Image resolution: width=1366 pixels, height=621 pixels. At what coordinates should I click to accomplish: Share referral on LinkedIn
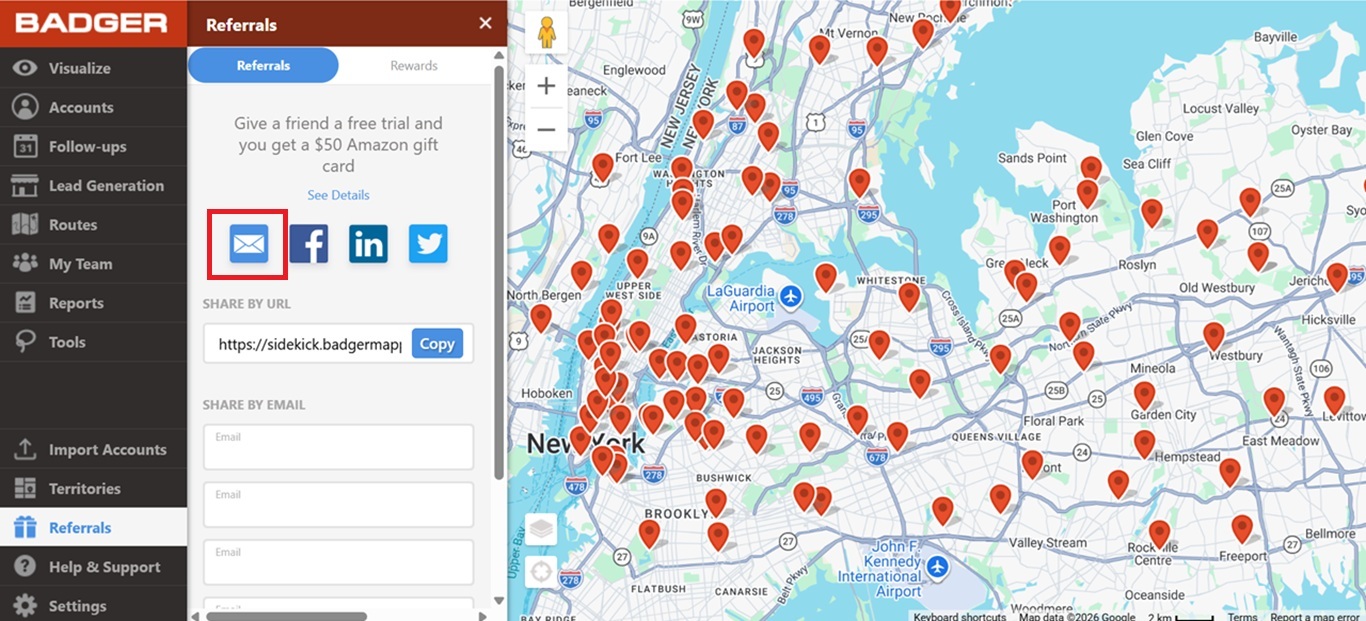pyautogui.click(x=368, y=243)
